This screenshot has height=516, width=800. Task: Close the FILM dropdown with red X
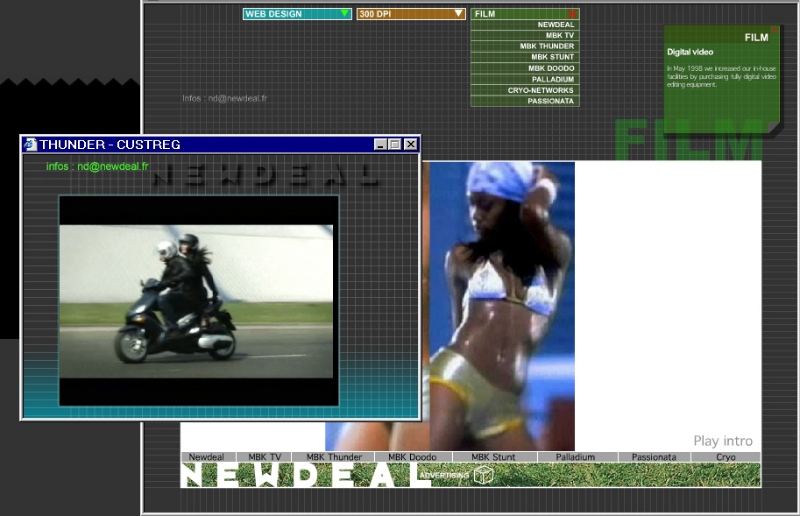coord(572,14)
